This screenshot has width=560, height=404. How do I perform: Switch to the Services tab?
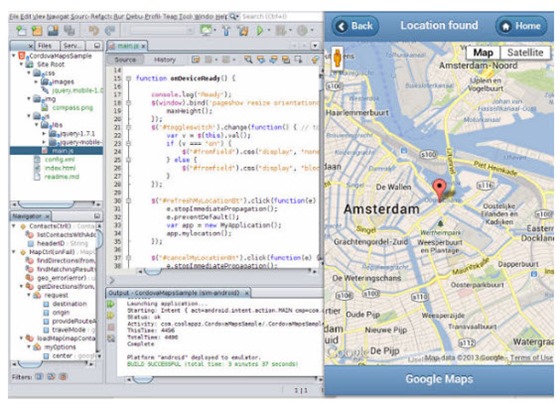(72, 46)
